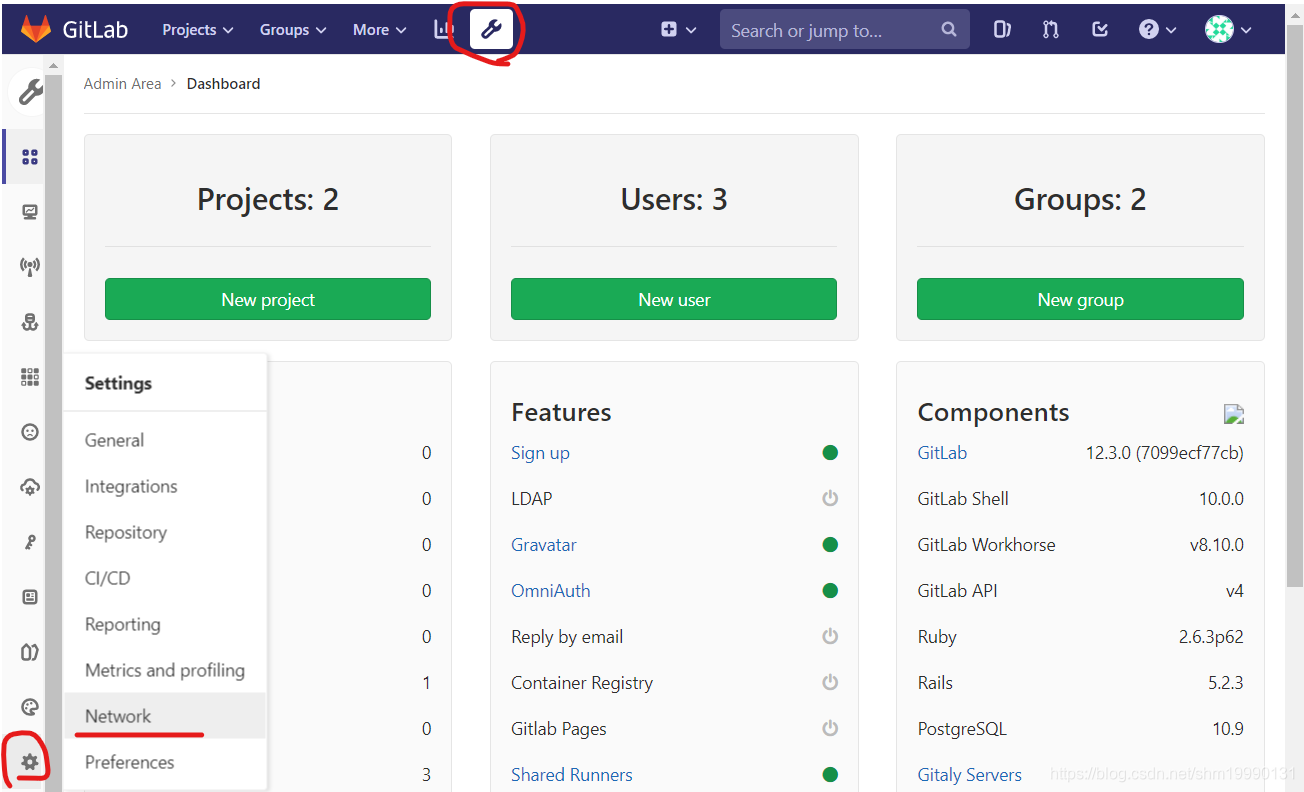Screen dimensions: 1304x792
Task: Open the Service Templates icon in sidebar
Action: [x=30, y=597]
